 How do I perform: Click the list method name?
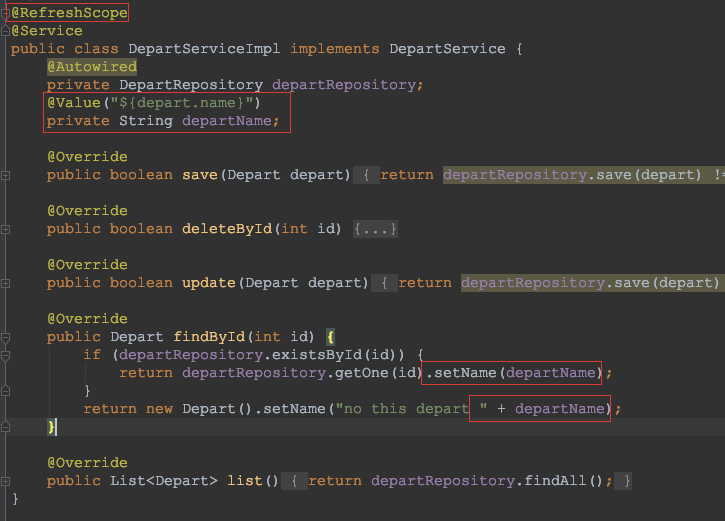click(x=245, y=481)
